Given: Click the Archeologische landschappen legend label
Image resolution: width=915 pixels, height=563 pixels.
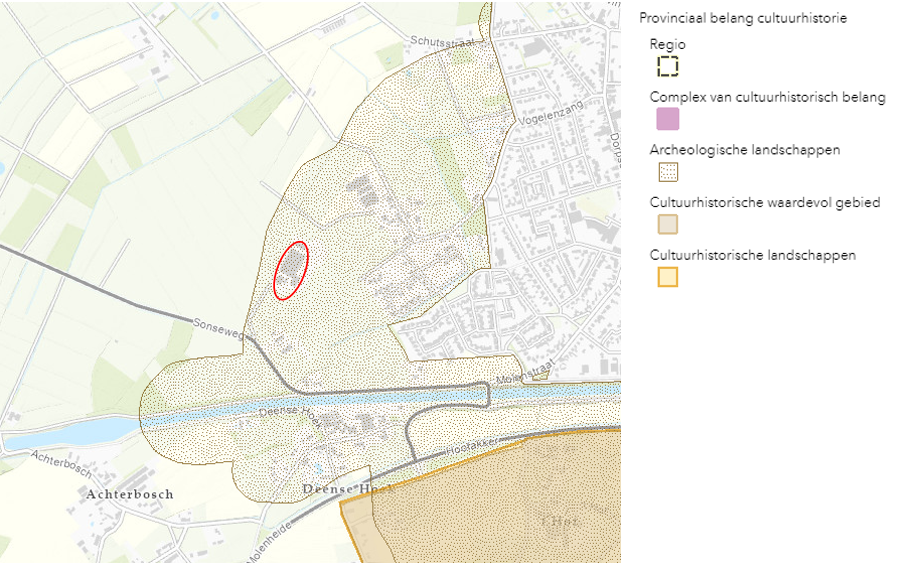Looking at the screenshot, I should tap(745, 150).
